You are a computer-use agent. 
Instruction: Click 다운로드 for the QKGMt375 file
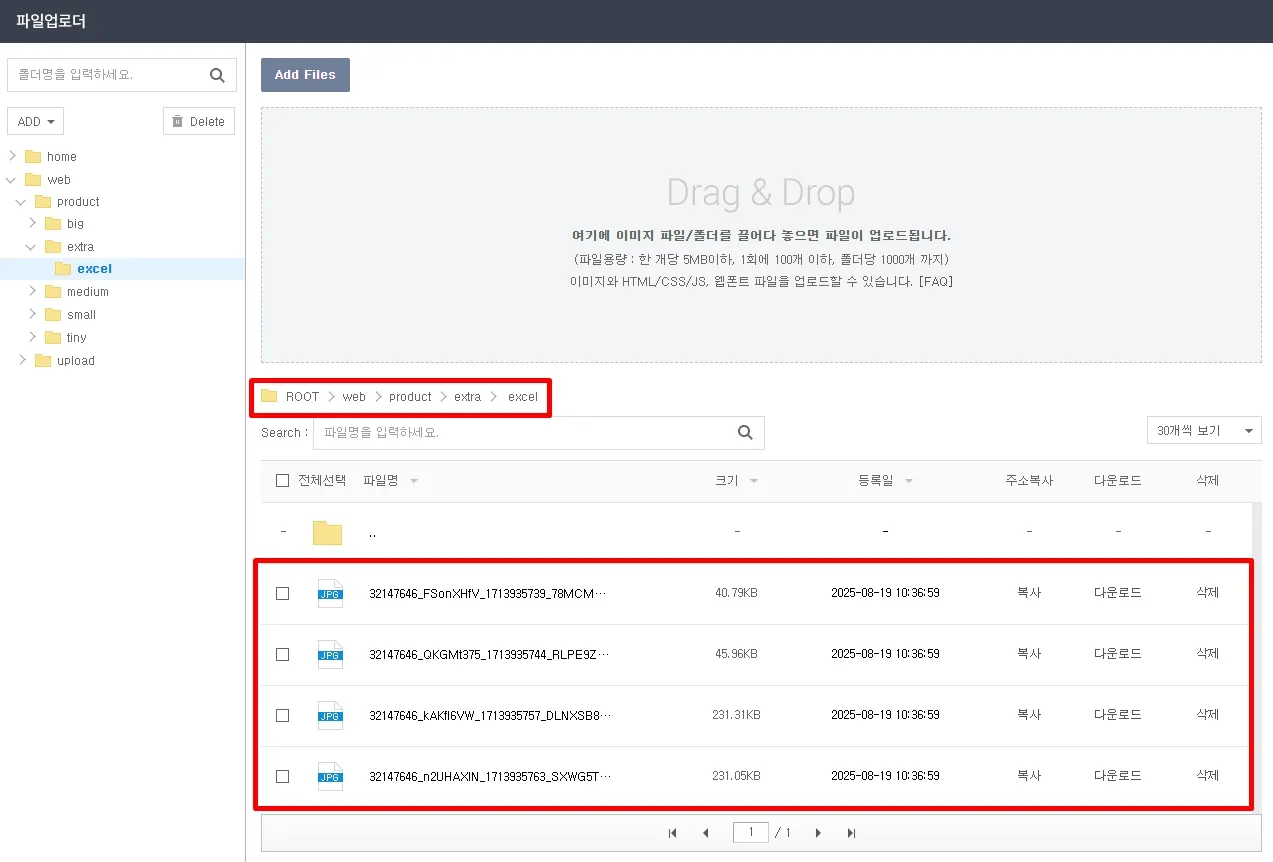click(x=1118, y=654)
